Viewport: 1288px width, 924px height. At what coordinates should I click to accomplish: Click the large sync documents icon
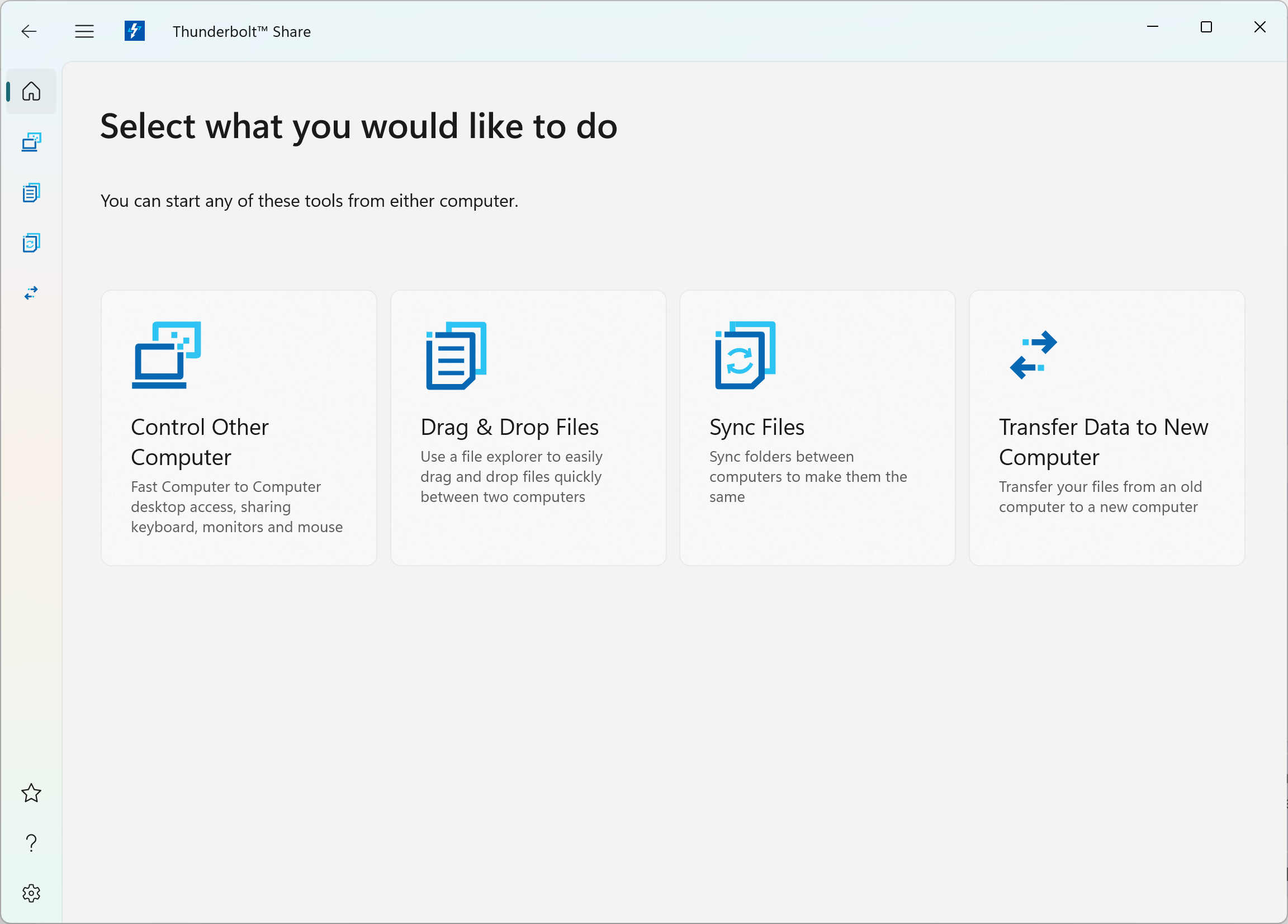point(745,356)
